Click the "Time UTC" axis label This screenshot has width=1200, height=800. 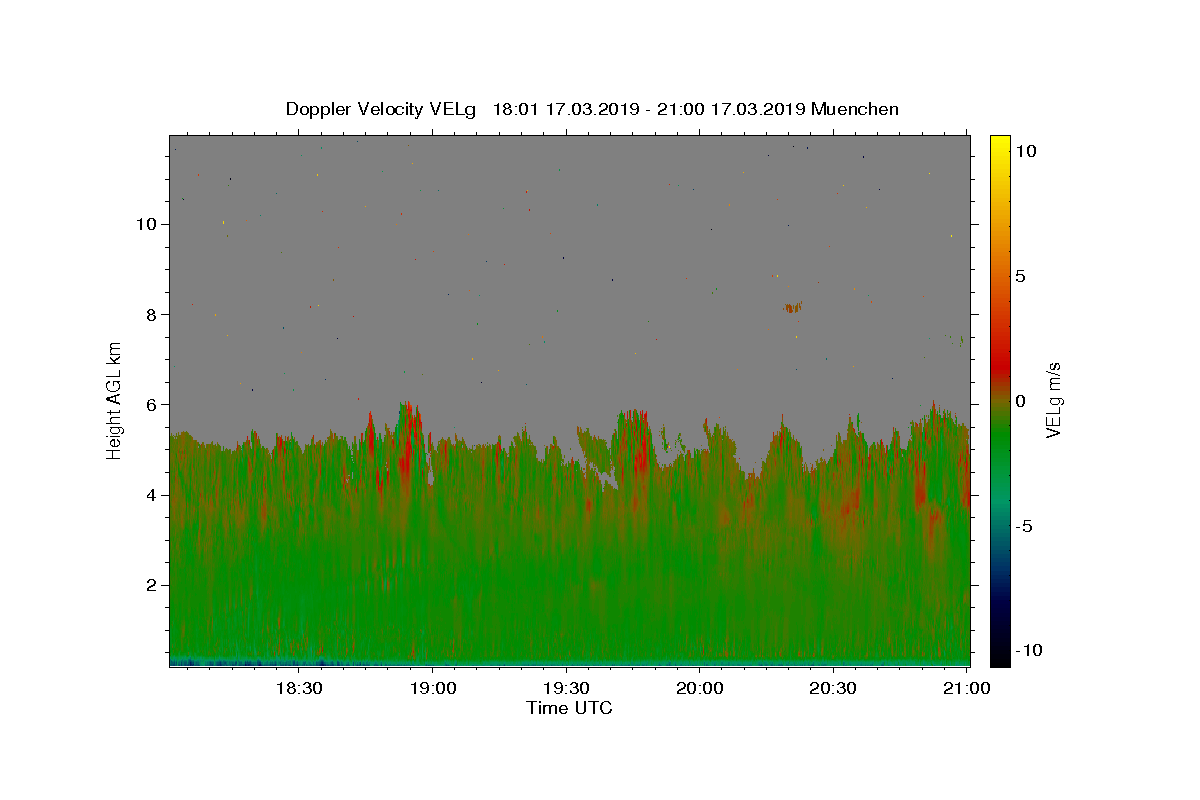click(569, 708)
